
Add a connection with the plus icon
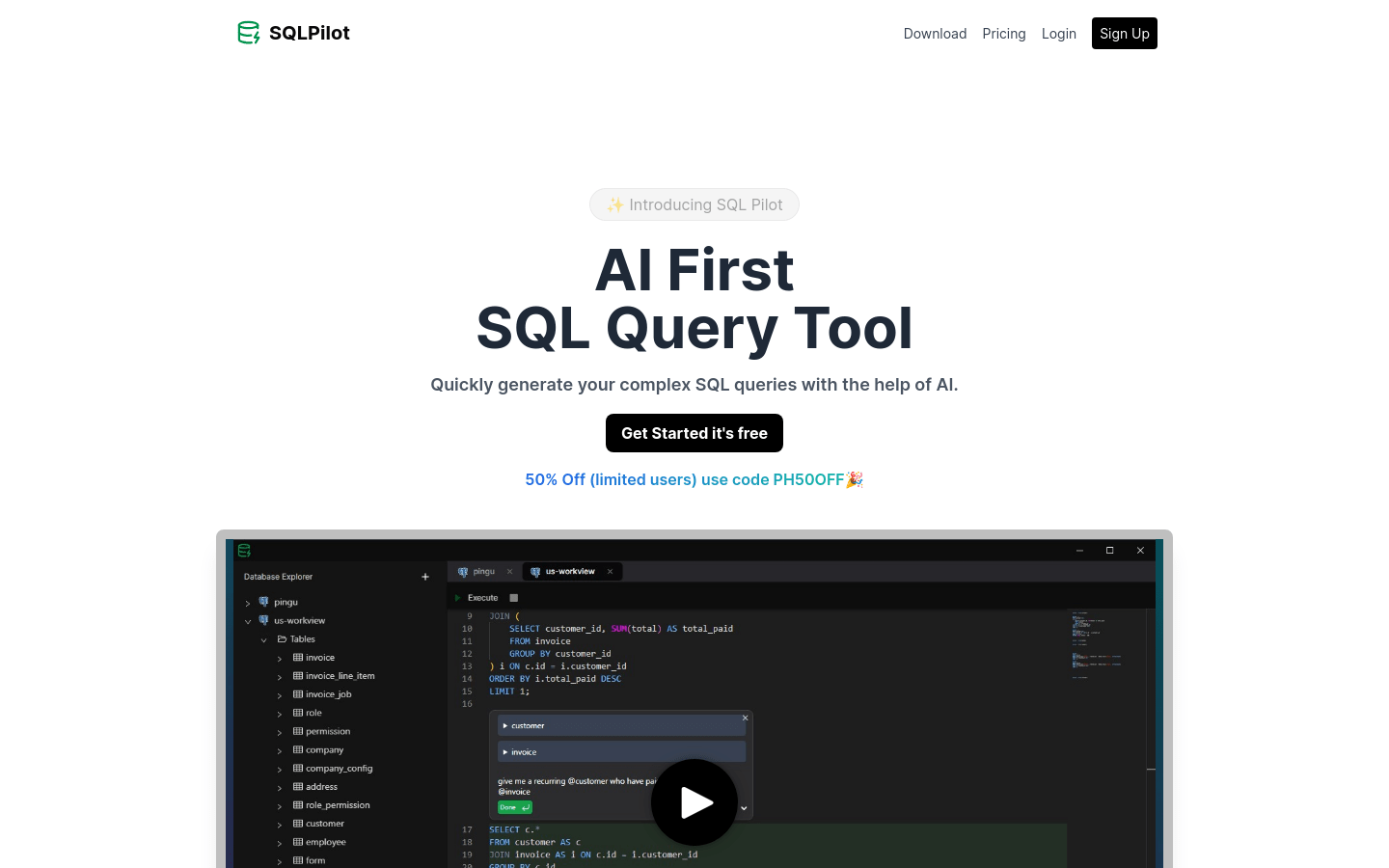pos(425,577)
